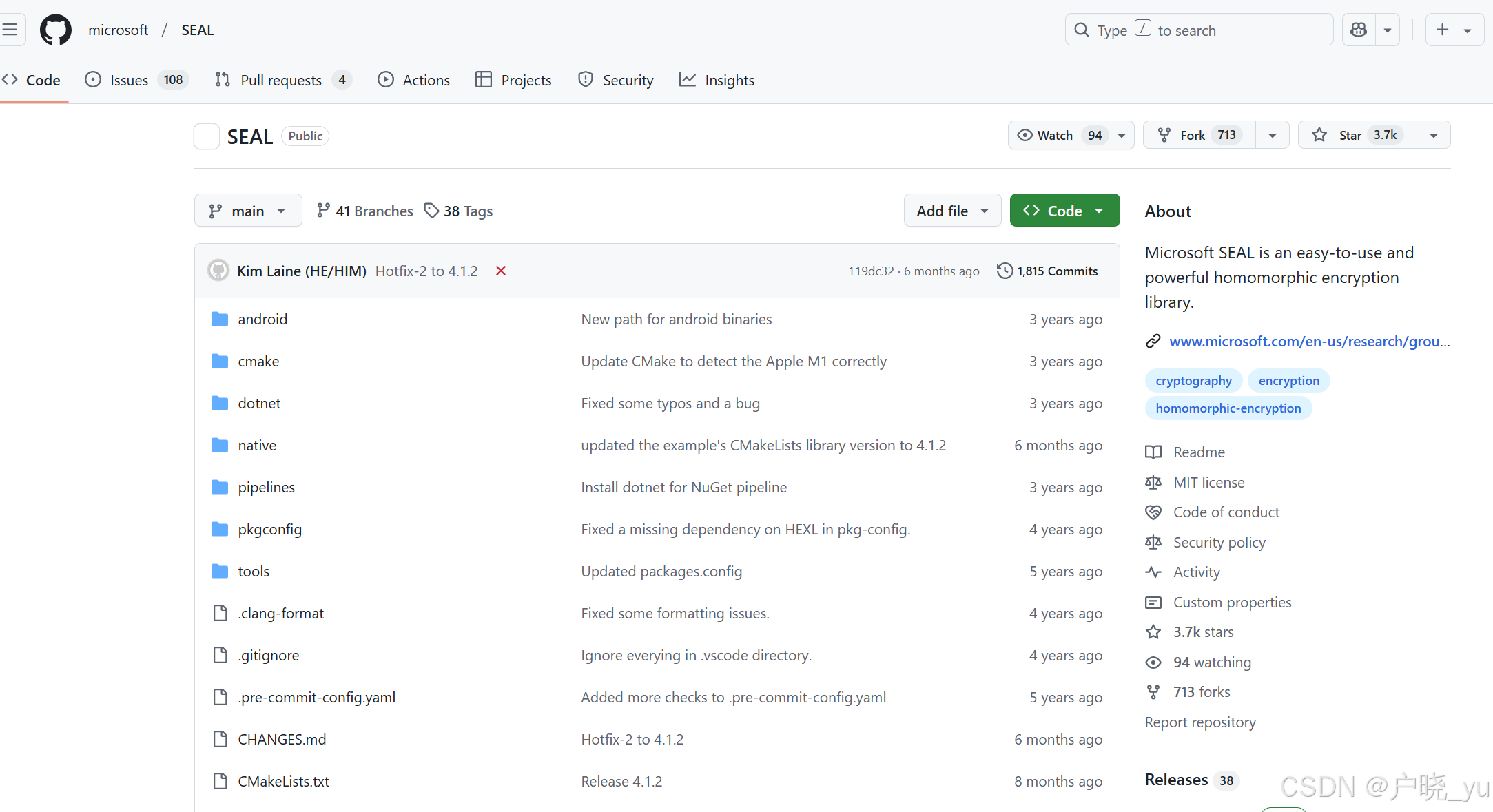Image resolution: width=1493 pixels, height=812 pixels.
Task: Click the commit history clock icon
Action: point(1005,271)
